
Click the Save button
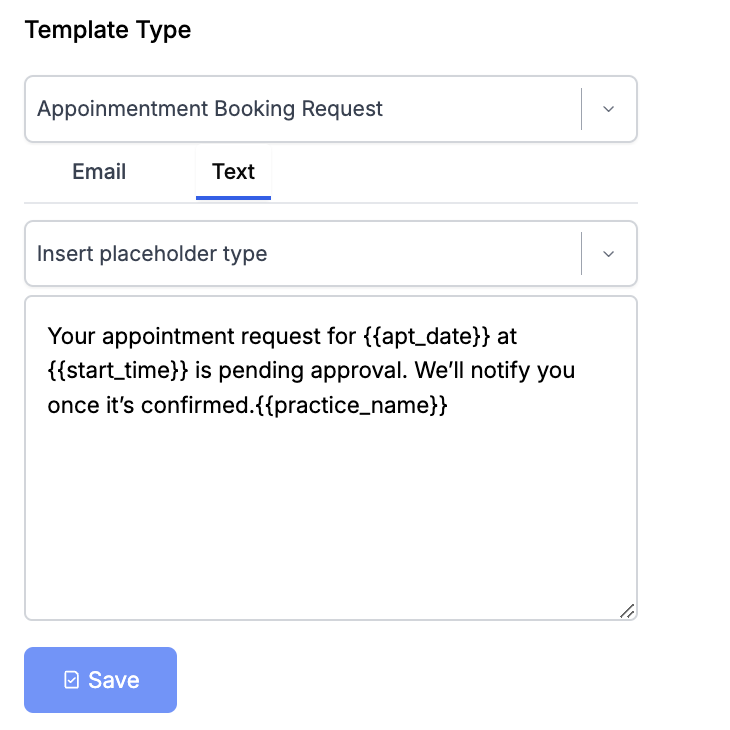click(x=100, y=680)
